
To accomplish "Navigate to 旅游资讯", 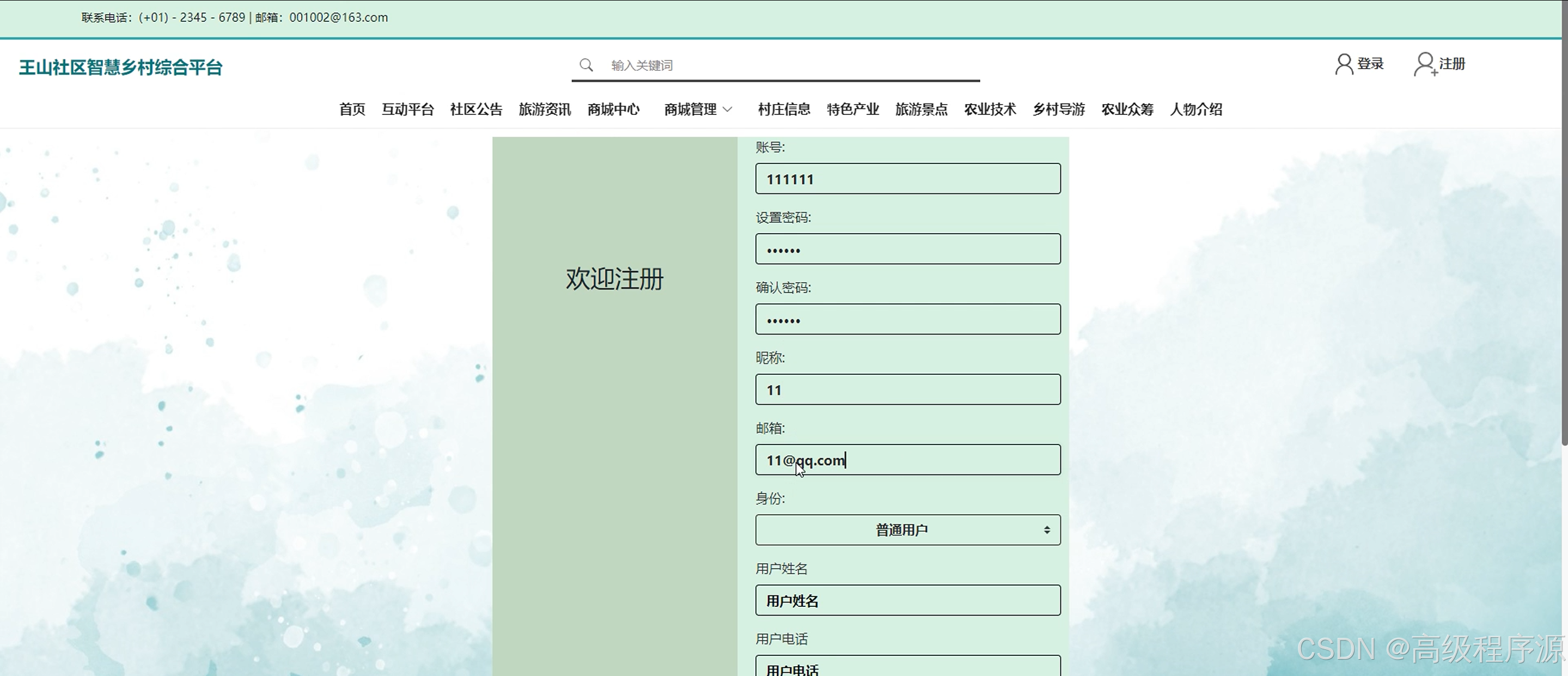I will tap(545, 109).
